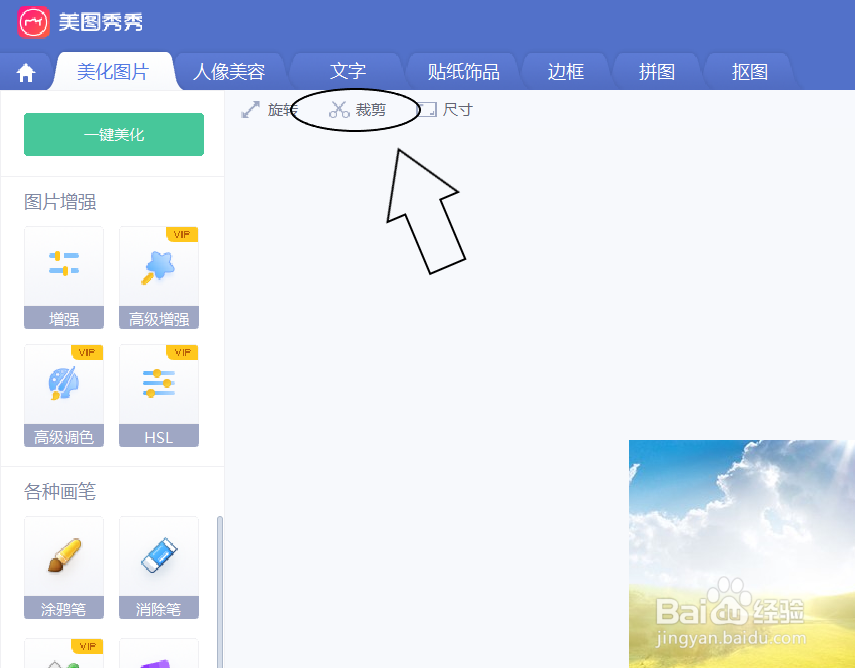Open the 人像美容 tab

click(229, 71)
